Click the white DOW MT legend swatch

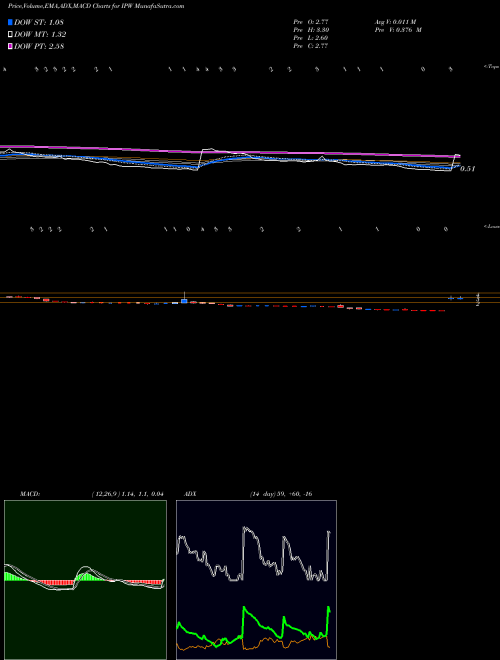10,35
